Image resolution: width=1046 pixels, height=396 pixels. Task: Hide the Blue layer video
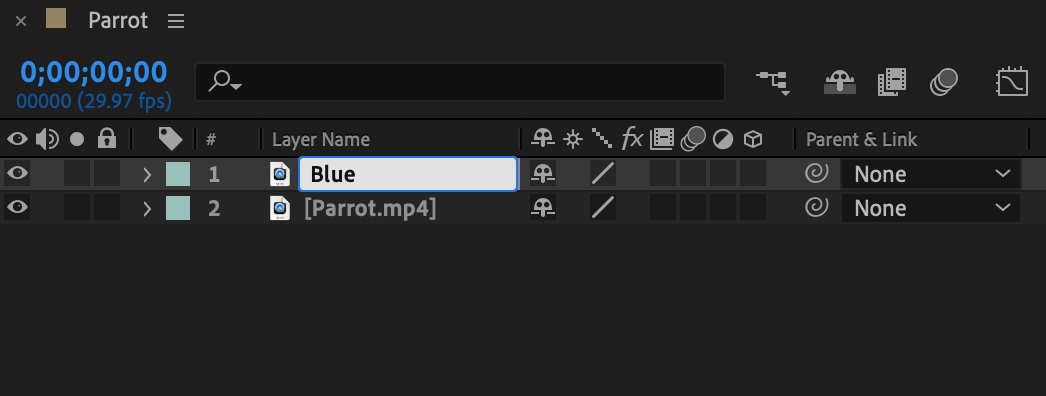click(17, 174)
